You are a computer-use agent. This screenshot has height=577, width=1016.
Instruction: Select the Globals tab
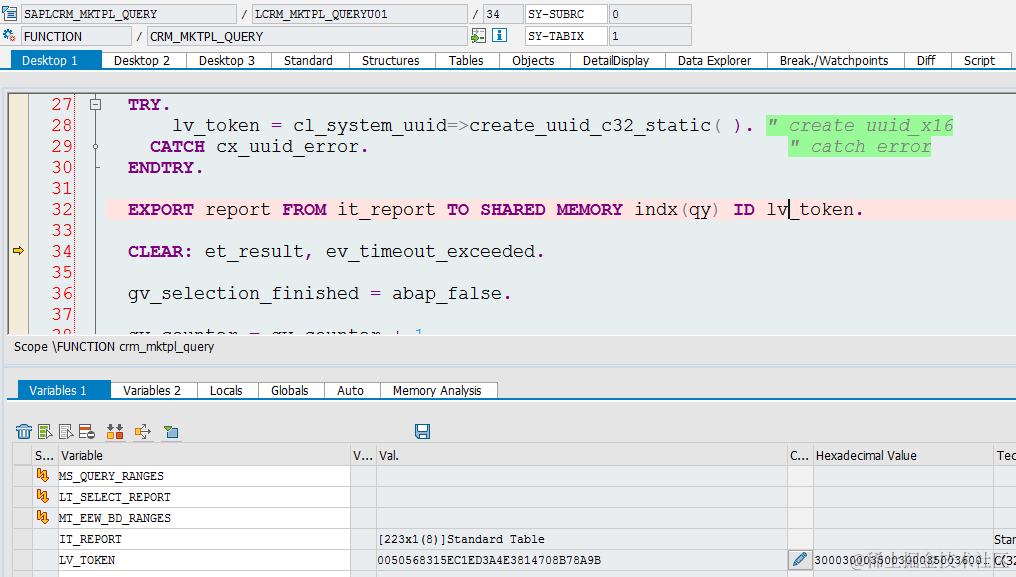point(290,390)
